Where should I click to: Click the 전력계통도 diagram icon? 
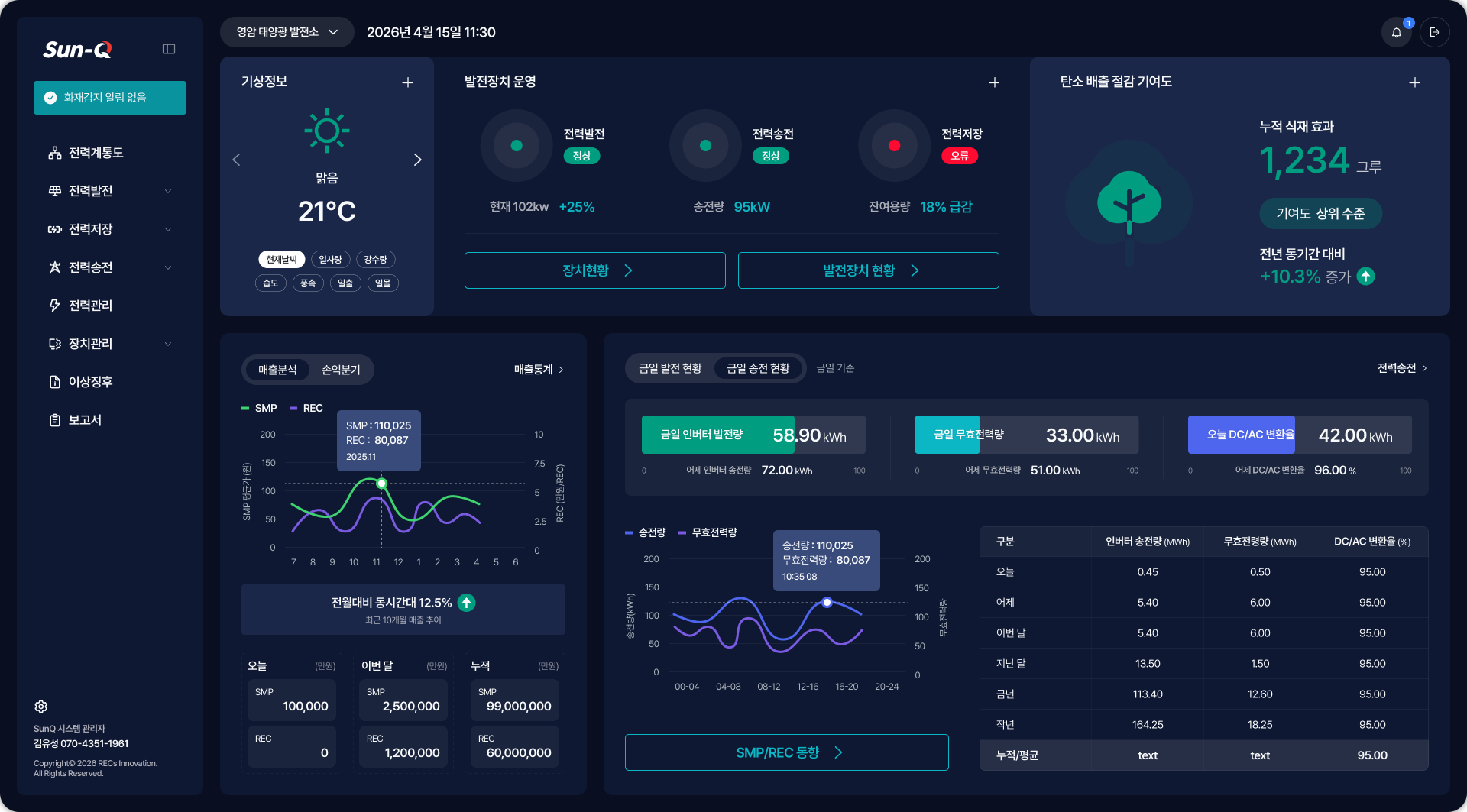[x=55, y=153]
